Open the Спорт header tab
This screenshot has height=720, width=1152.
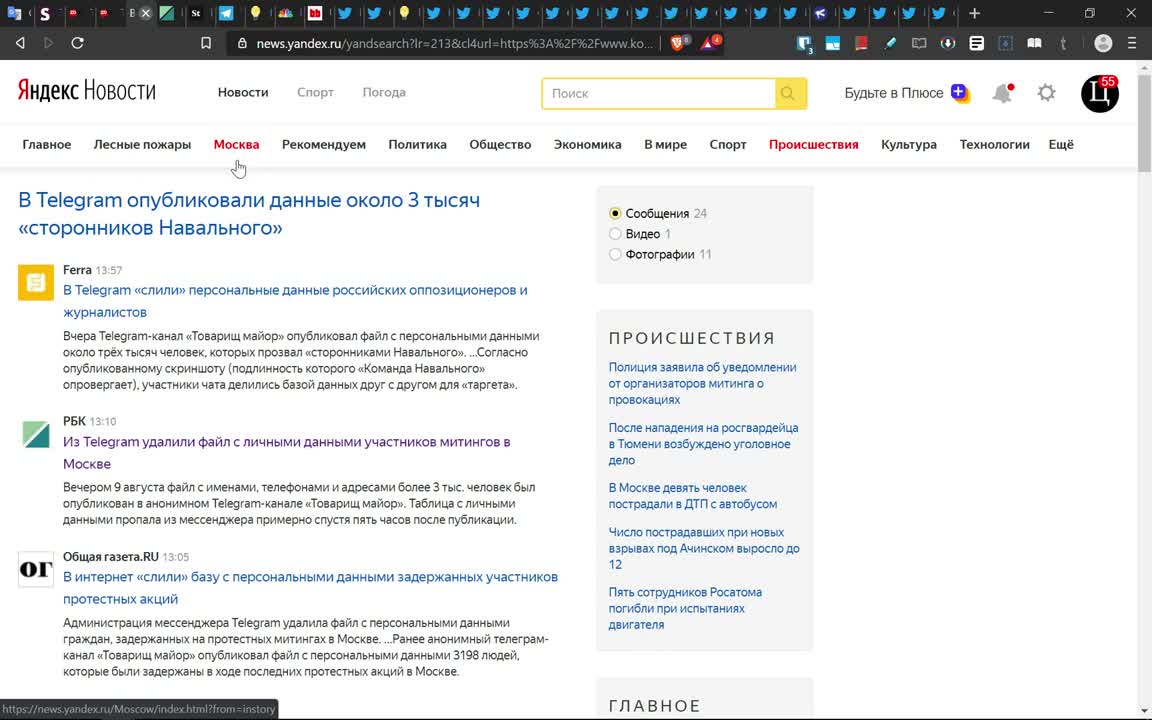pos(315,93)
